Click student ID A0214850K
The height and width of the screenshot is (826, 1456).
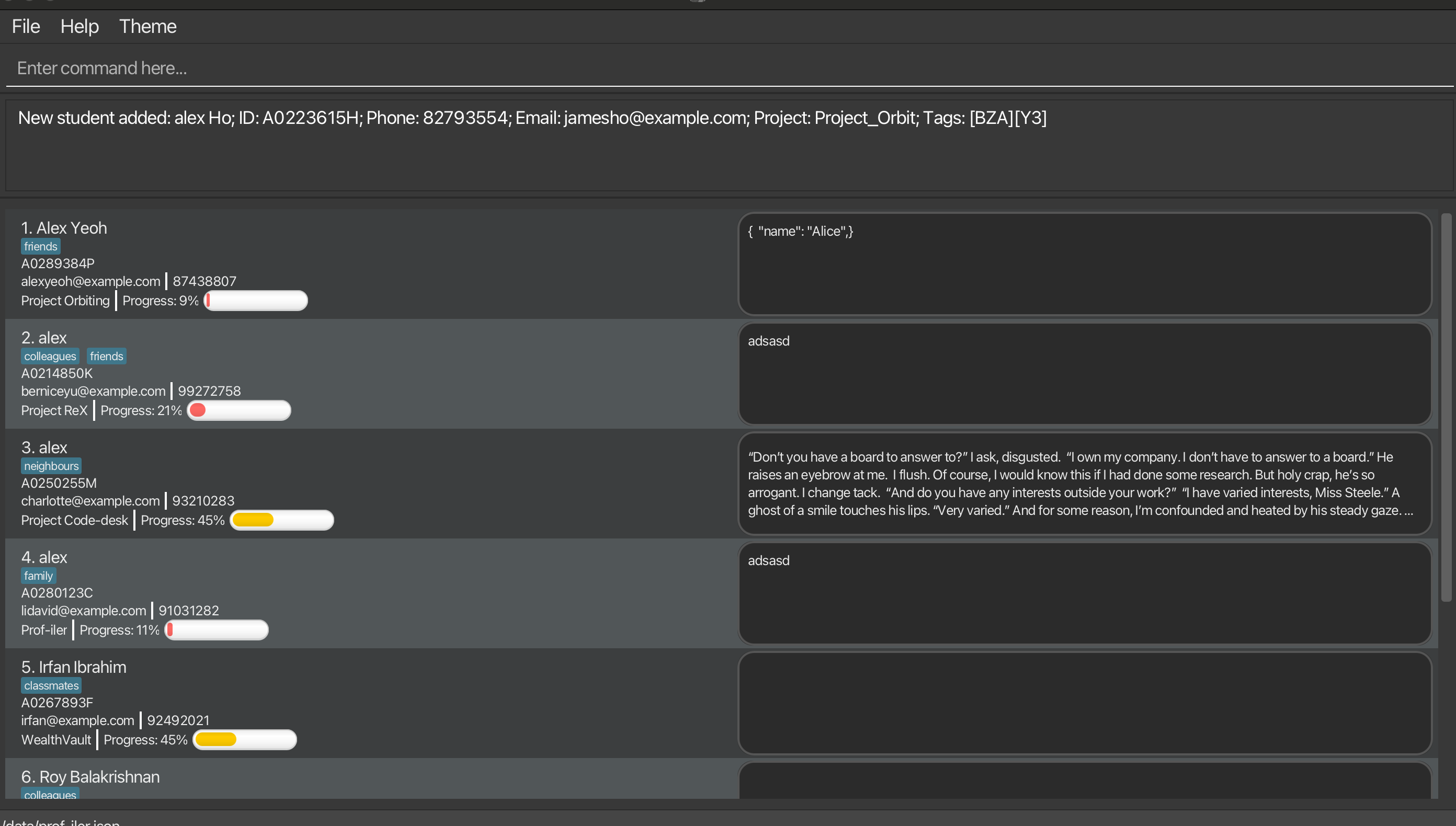click(56, 373)
